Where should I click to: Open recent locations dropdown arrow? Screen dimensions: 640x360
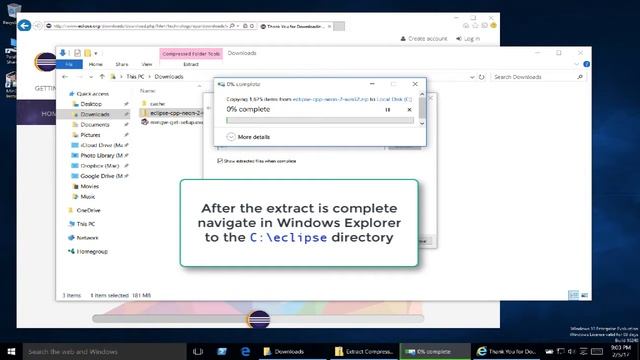click(x=91, y=77)
